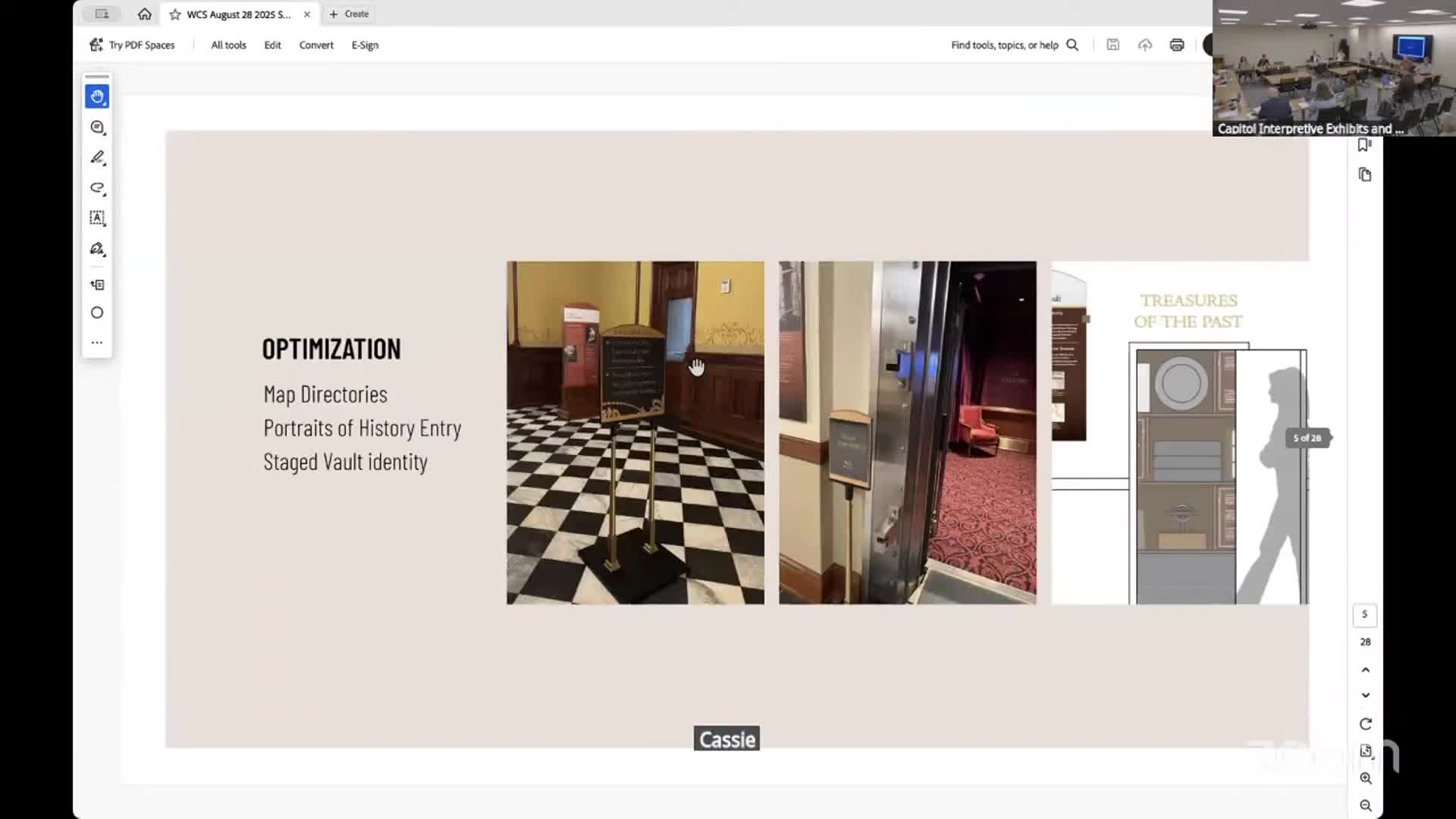
Task: Open the page thumbnails panel icon
Action: [1365, 175]
